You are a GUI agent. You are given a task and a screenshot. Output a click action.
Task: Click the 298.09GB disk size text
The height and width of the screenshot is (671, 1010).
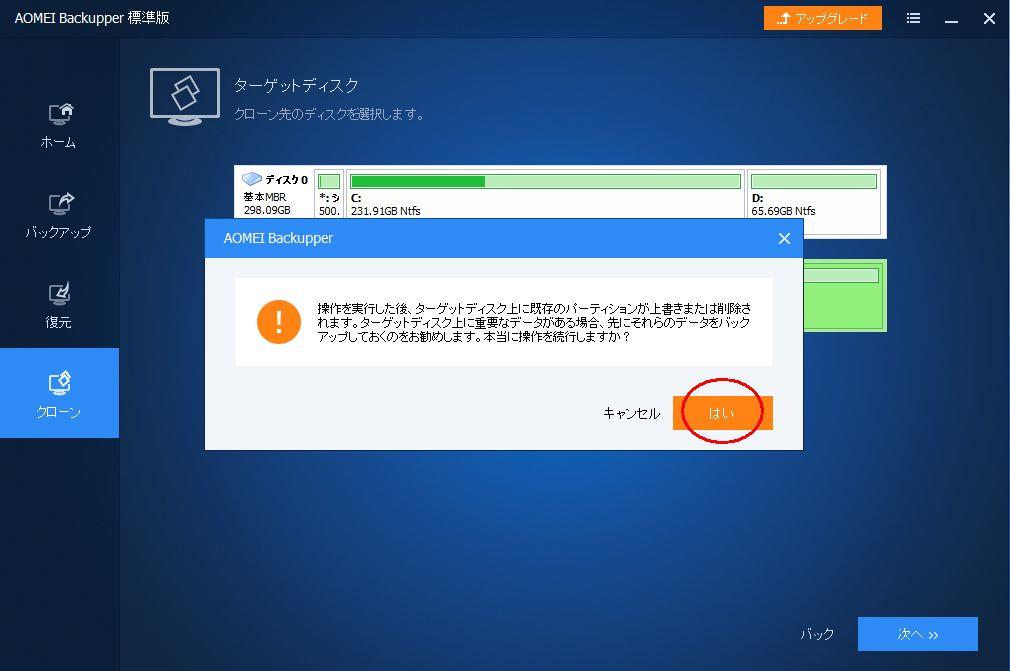[x=267, y=210]
